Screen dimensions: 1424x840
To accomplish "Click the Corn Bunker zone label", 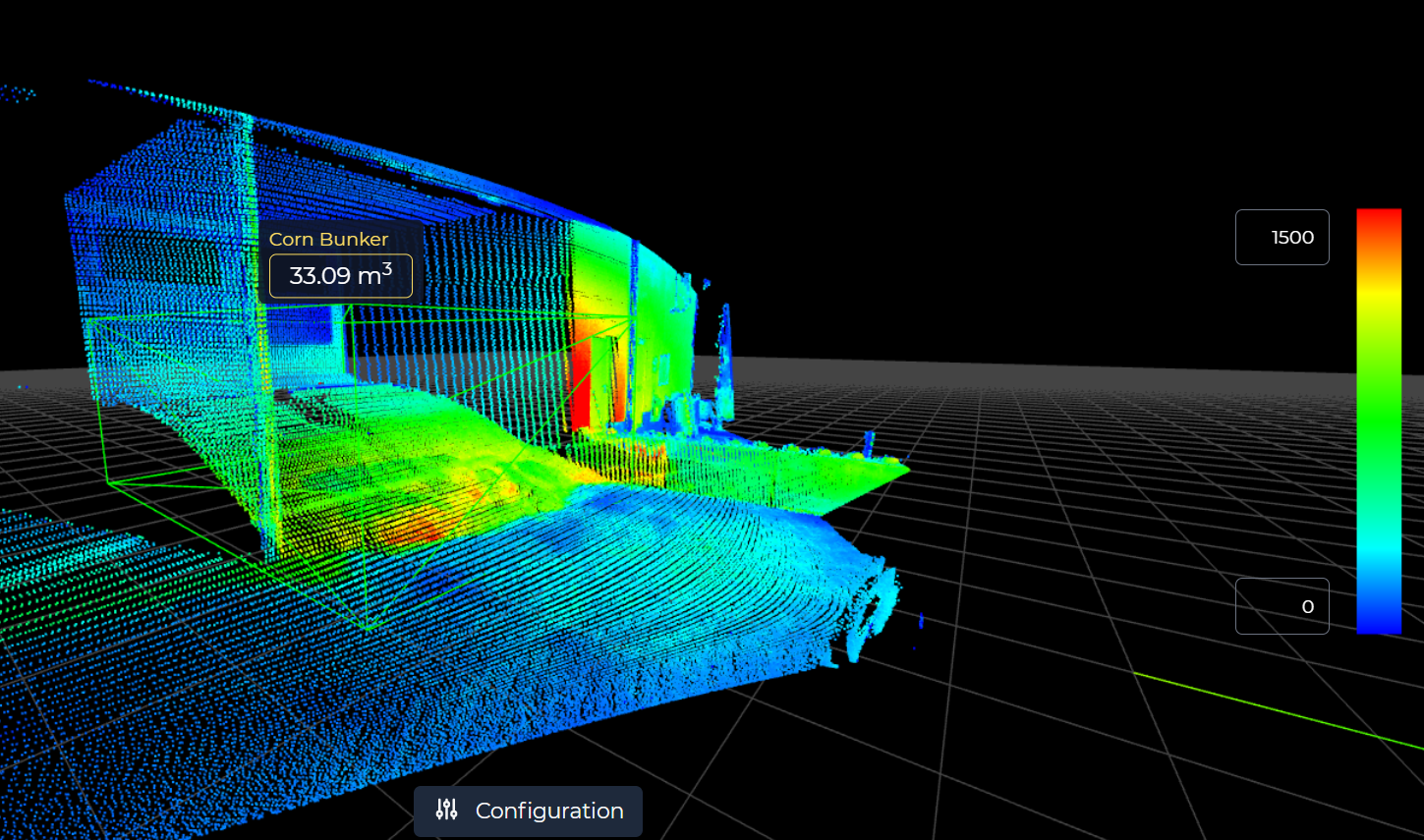I will point(328,239).
